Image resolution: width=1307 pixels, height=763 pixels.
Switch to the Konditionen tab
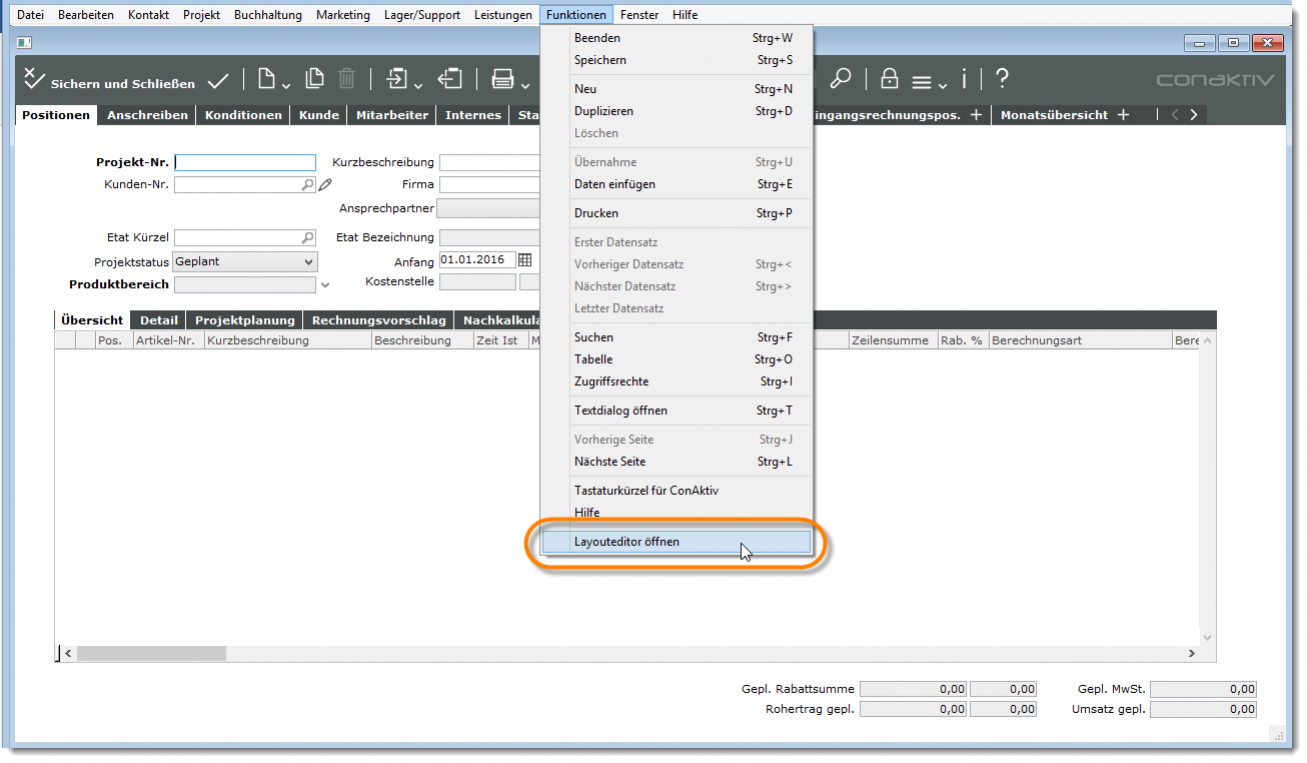[x=243, y=115]
